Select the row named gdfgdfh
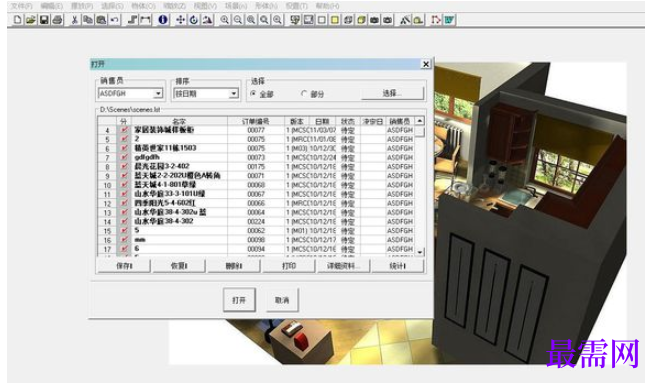Image resolution: width=658 pixels, height=385 pixels. tap(147, 157)
